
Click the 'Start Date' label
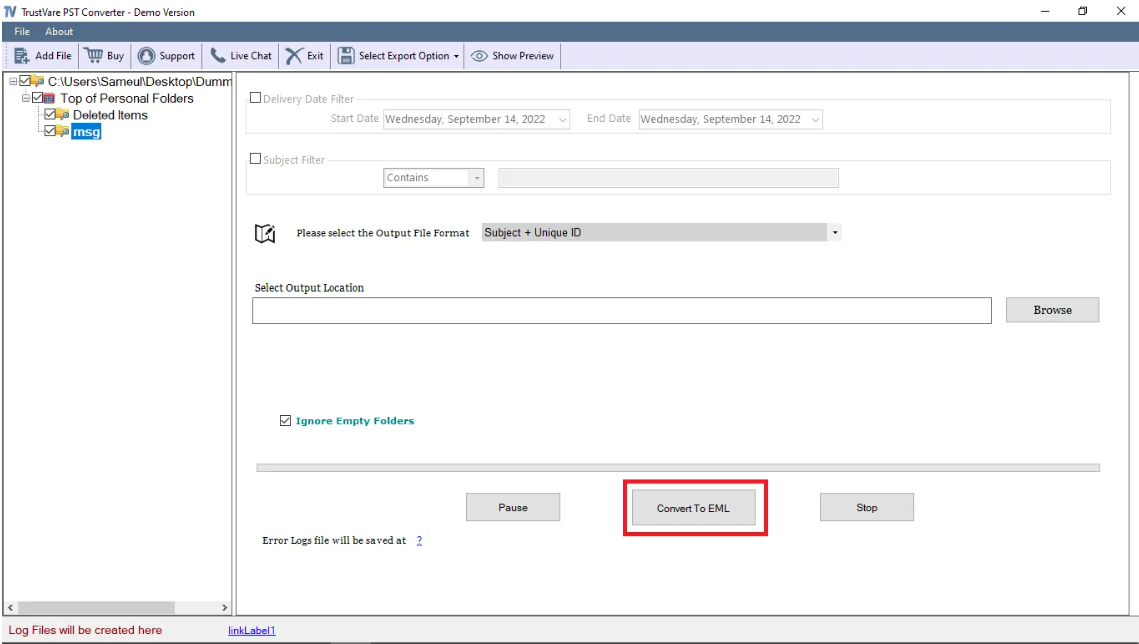(354, 118)
